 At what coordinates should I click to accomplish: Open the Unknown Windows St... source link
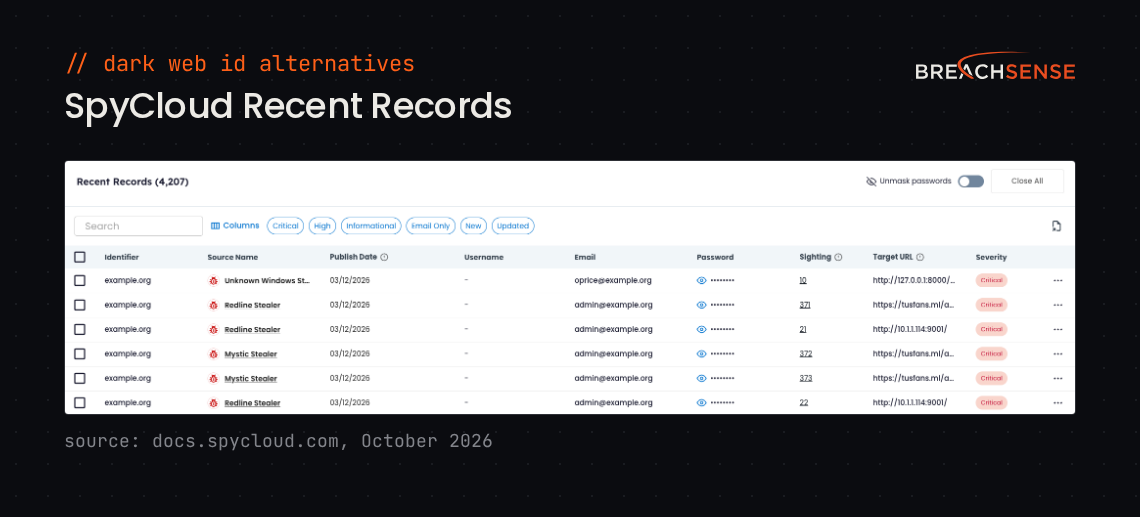[x=268, y=281]
